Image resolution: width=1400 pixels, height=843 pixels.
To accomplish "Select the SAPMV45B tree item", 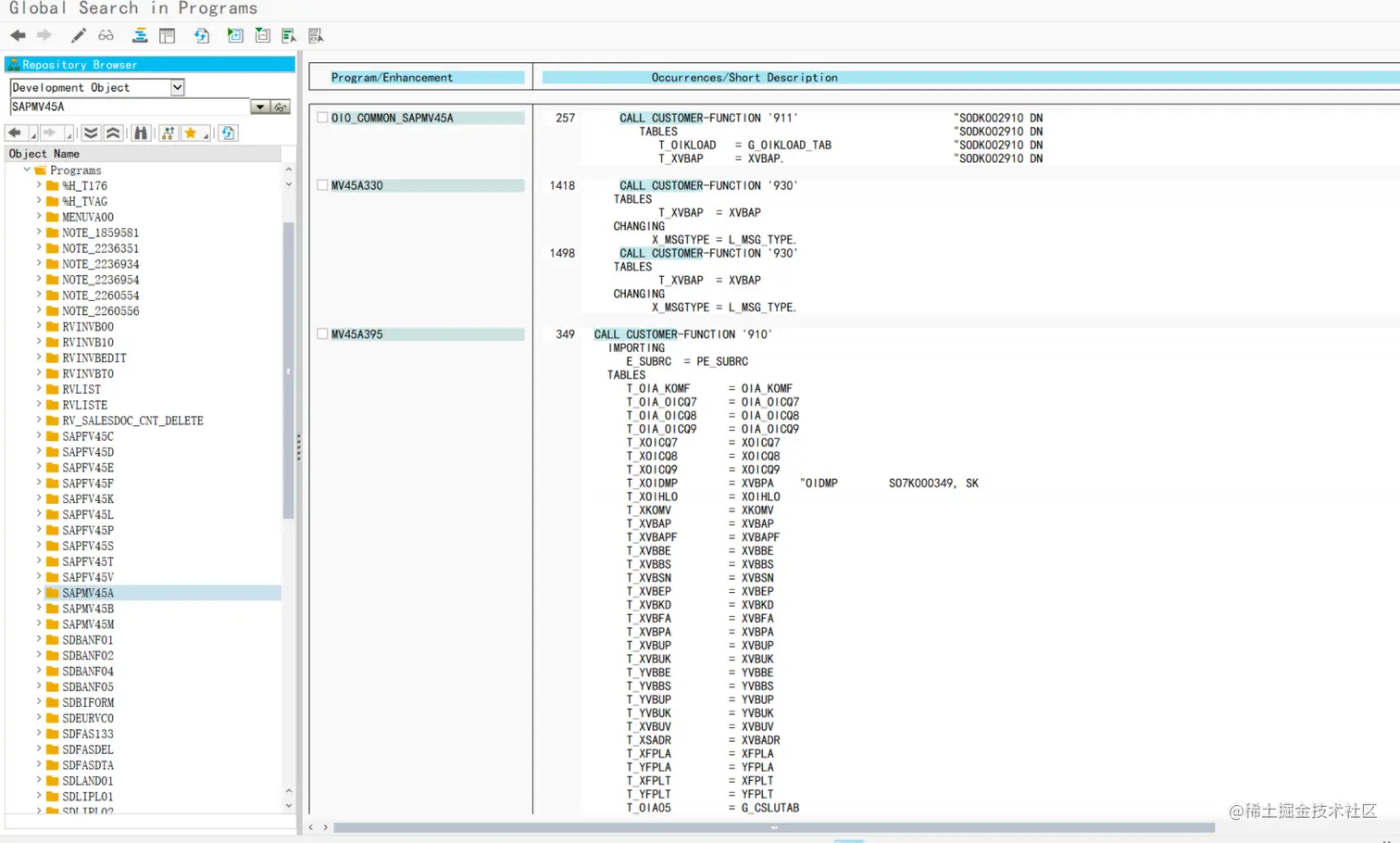I will pyautogui.click(x=88, y=609).
